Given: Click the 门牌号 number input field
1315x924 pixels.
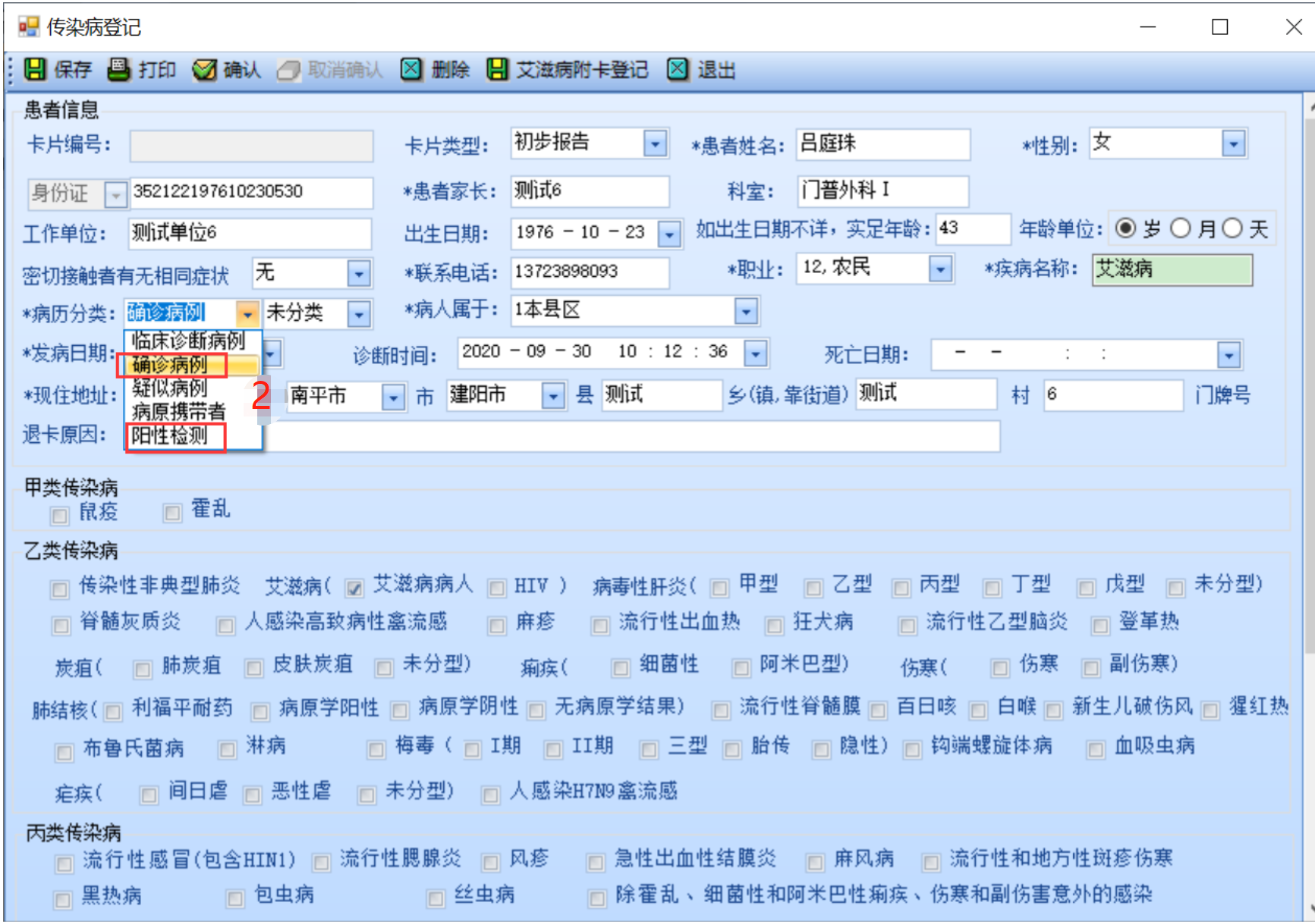Looking at the screenshot, I should click(x=1113, y=395).
